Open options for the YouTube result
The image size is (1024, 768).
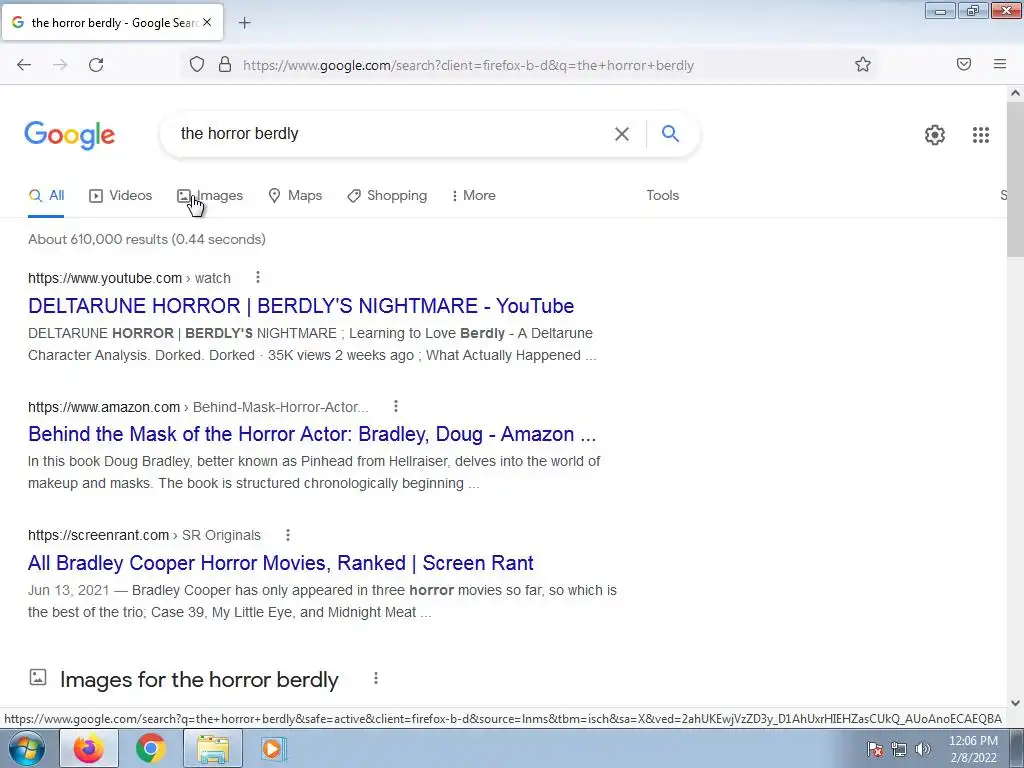click(258, 278)
